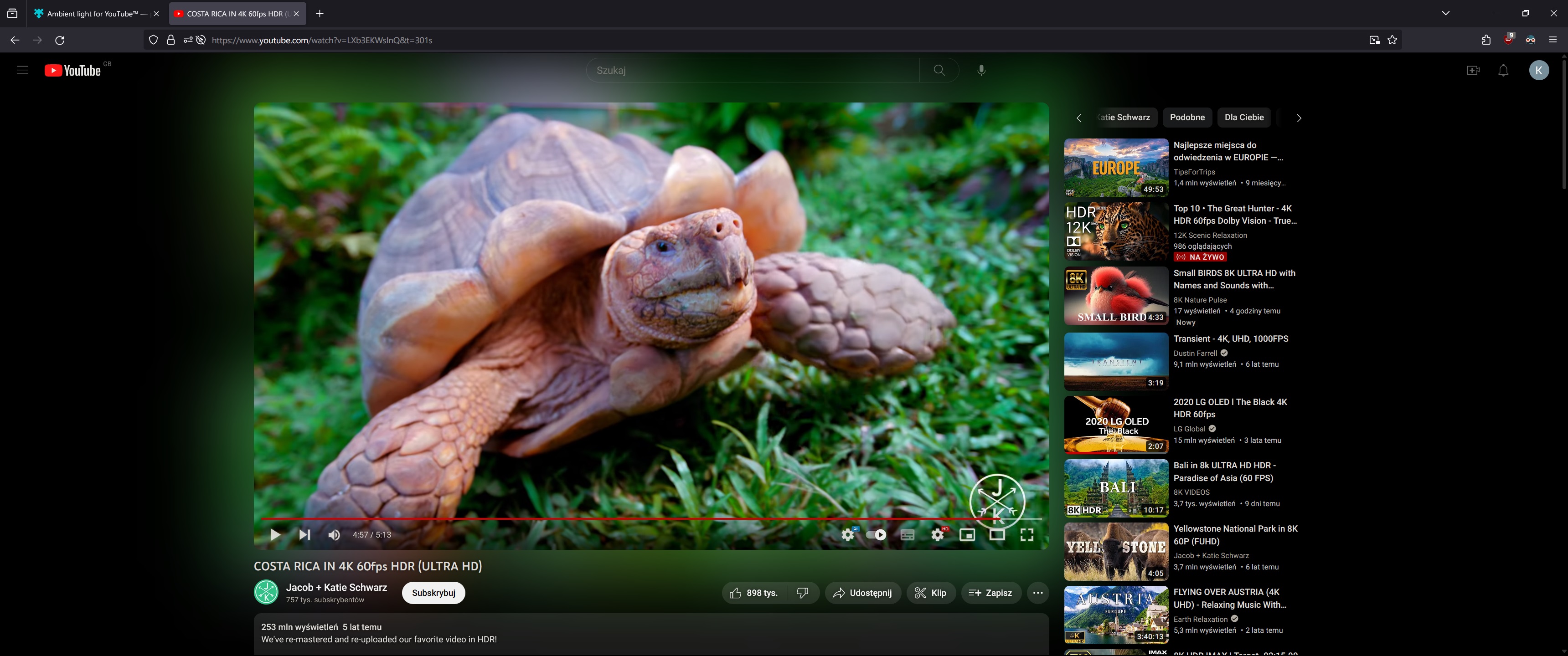Focus the Szukaj search field
Image resolution: width=1568 pixels, height=656 pixels.
point(752,71)
